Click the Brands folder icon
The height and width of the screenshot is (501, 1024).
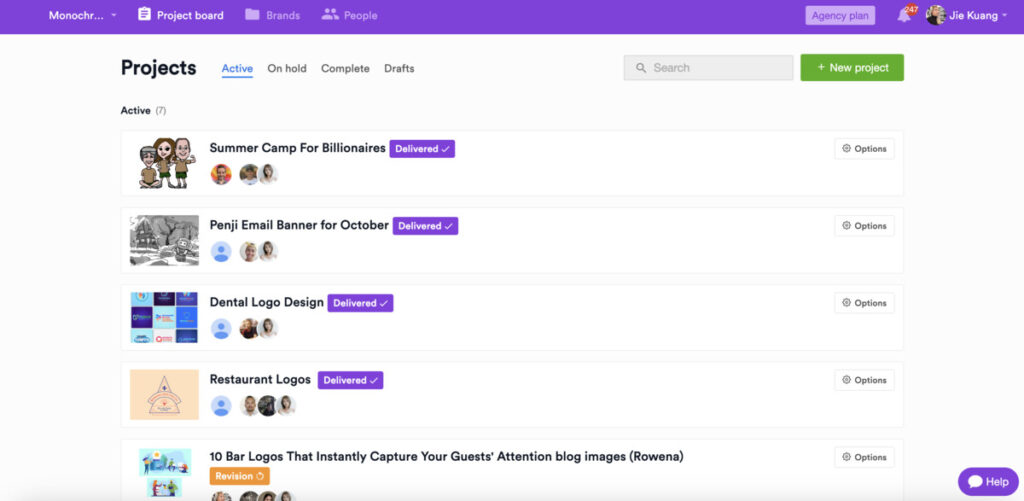pos(252,14)
